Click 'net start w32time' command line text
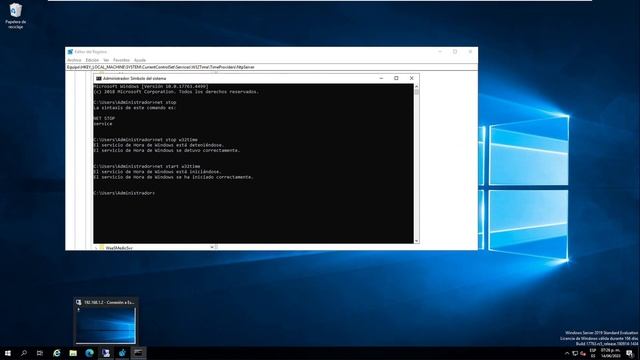Screen dimensions: 640x360 tap(178, 167)
